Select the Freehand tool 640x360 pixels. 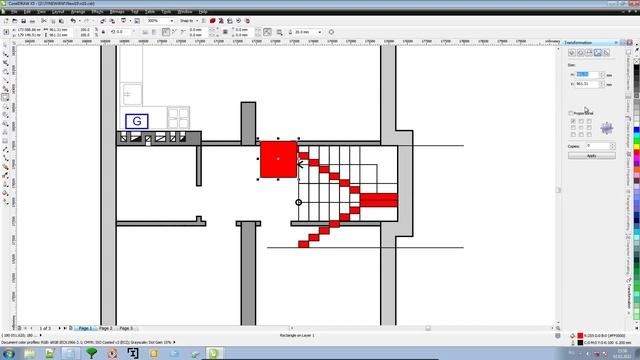[x=6, y=80]
